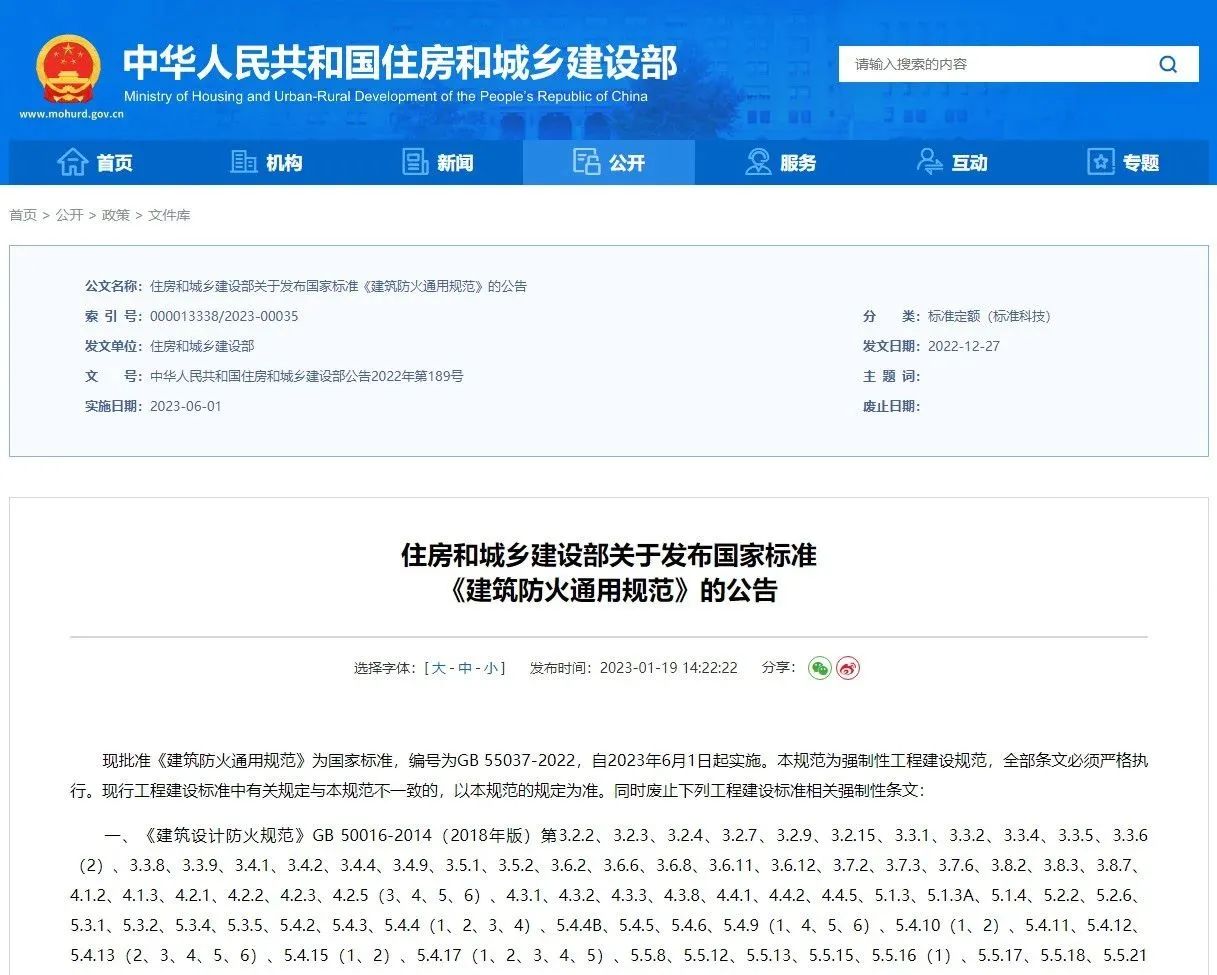Click the 公开 disclosure icon in navbar

[x=587, y=162]
